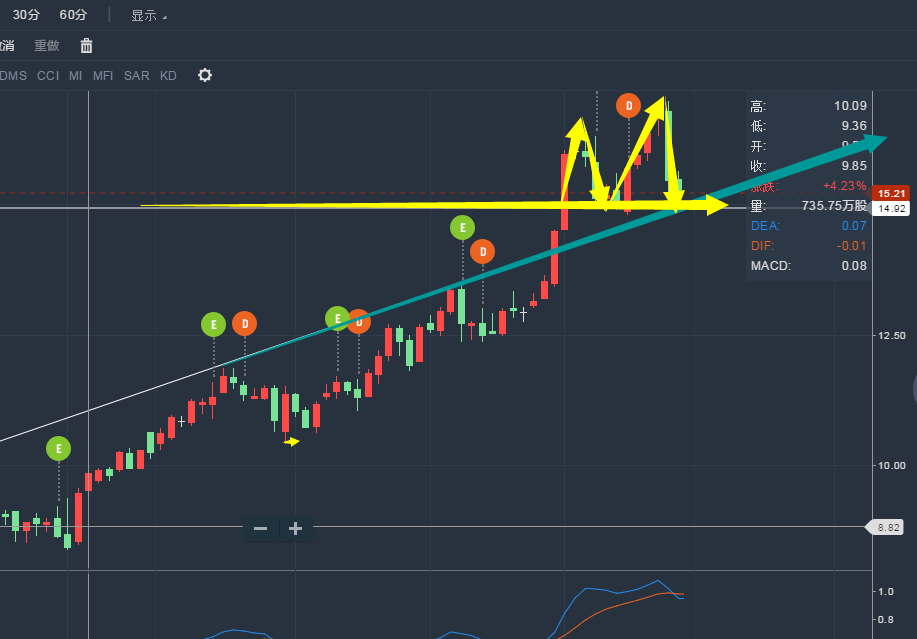This screenshot has height=639, width=917.
Task: Click the 1.0 MACD axis label
Action: 886,592
